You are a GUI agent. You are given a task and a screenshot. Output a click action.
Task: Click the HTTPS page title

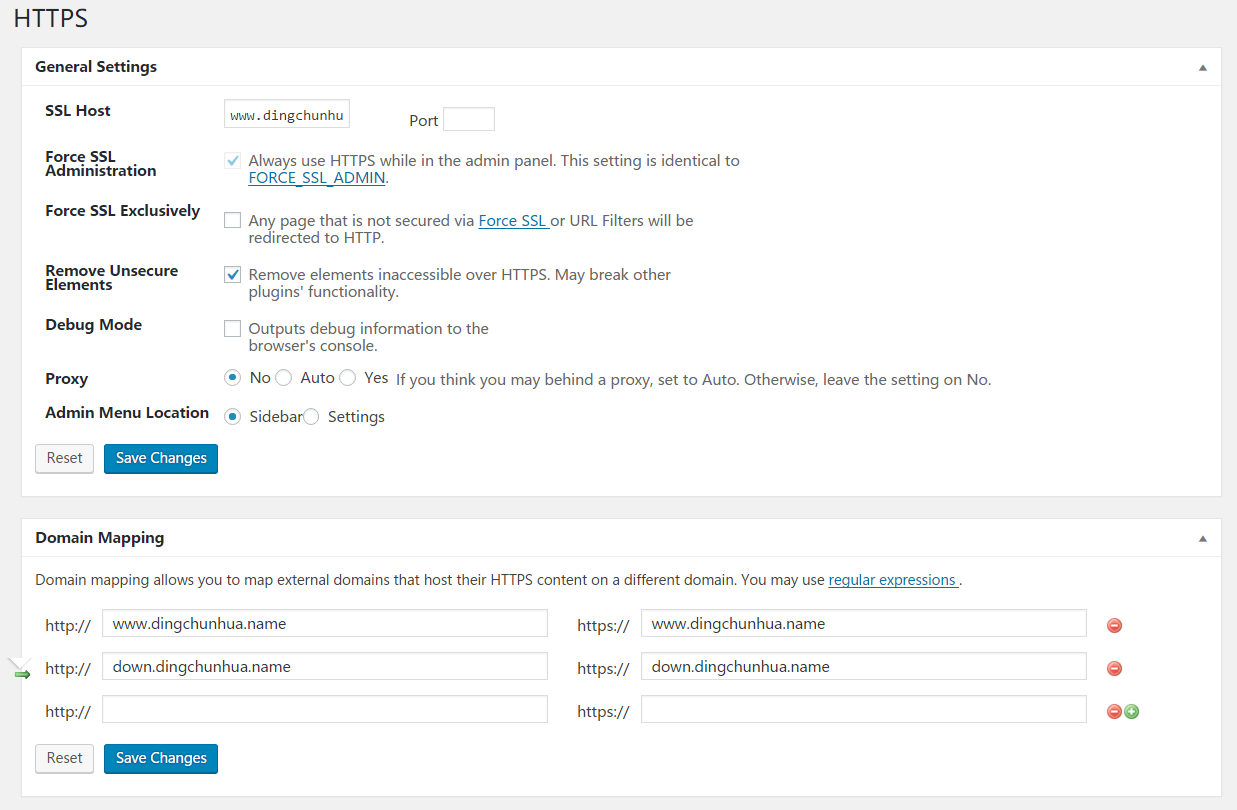click(x=51, y=18)
